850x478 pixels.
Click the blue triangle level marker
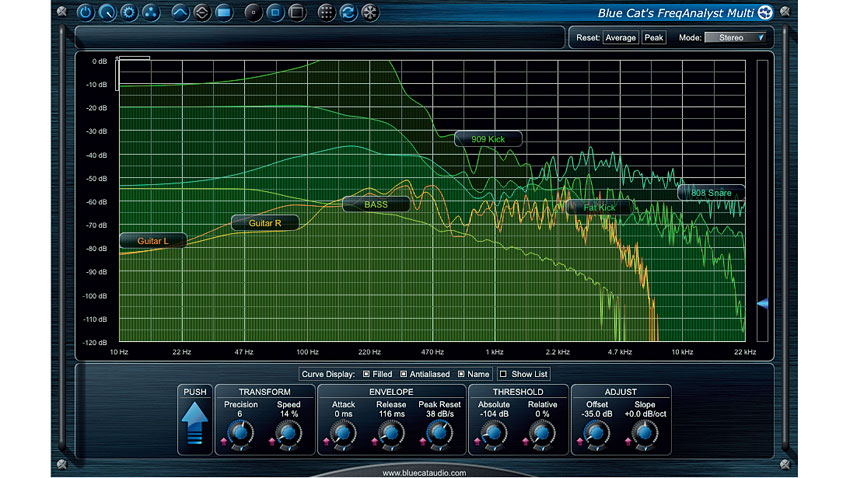point(763,303)
